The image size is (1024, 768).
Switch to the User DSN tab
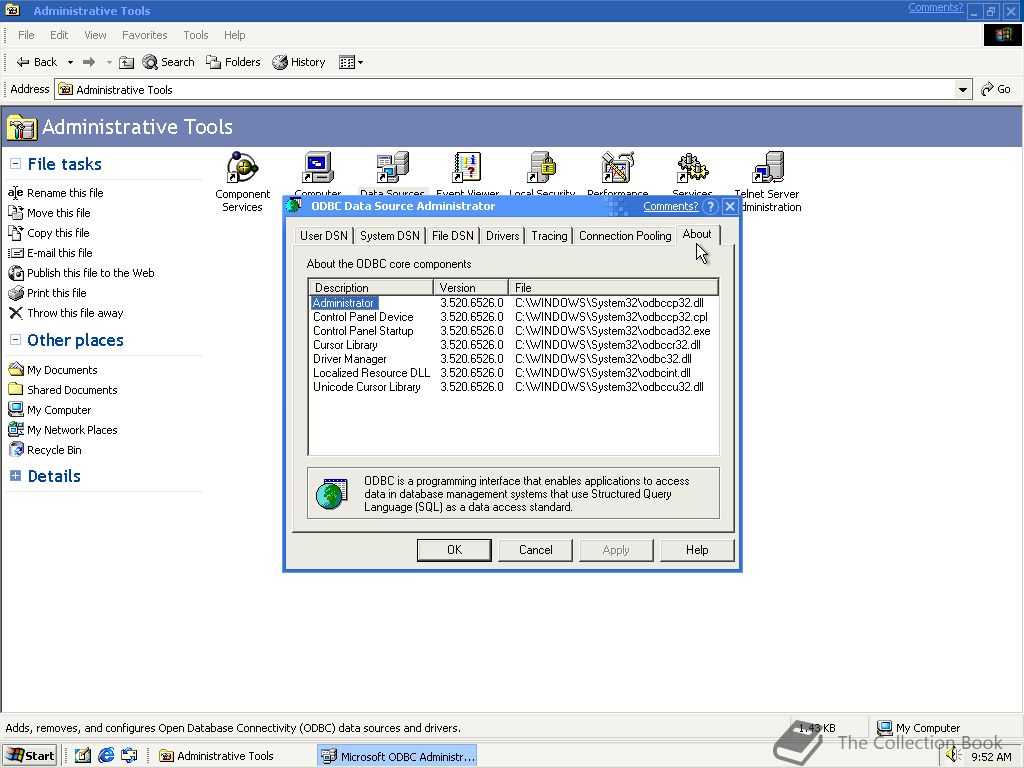[x=323, y=236]
